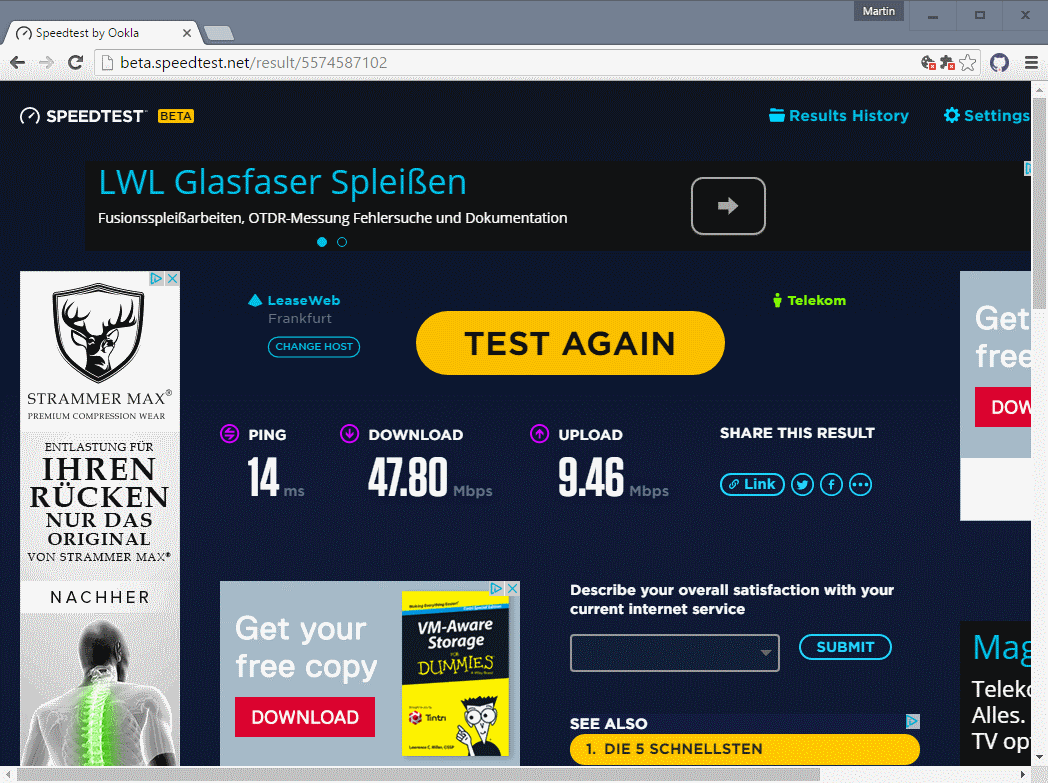Click the vertical scrollbar down arrow
The height and width of the screenshot is (783, 1048).
(1039, 758)
